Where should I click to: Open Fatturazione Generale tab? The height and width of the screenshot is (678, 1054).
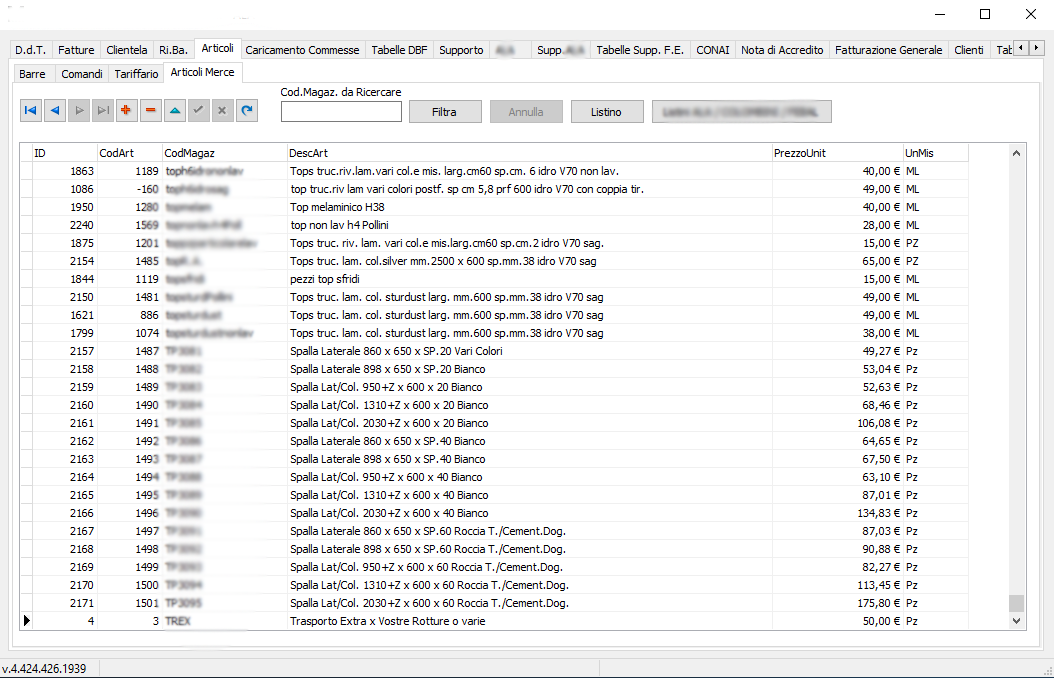click(888, 50)
